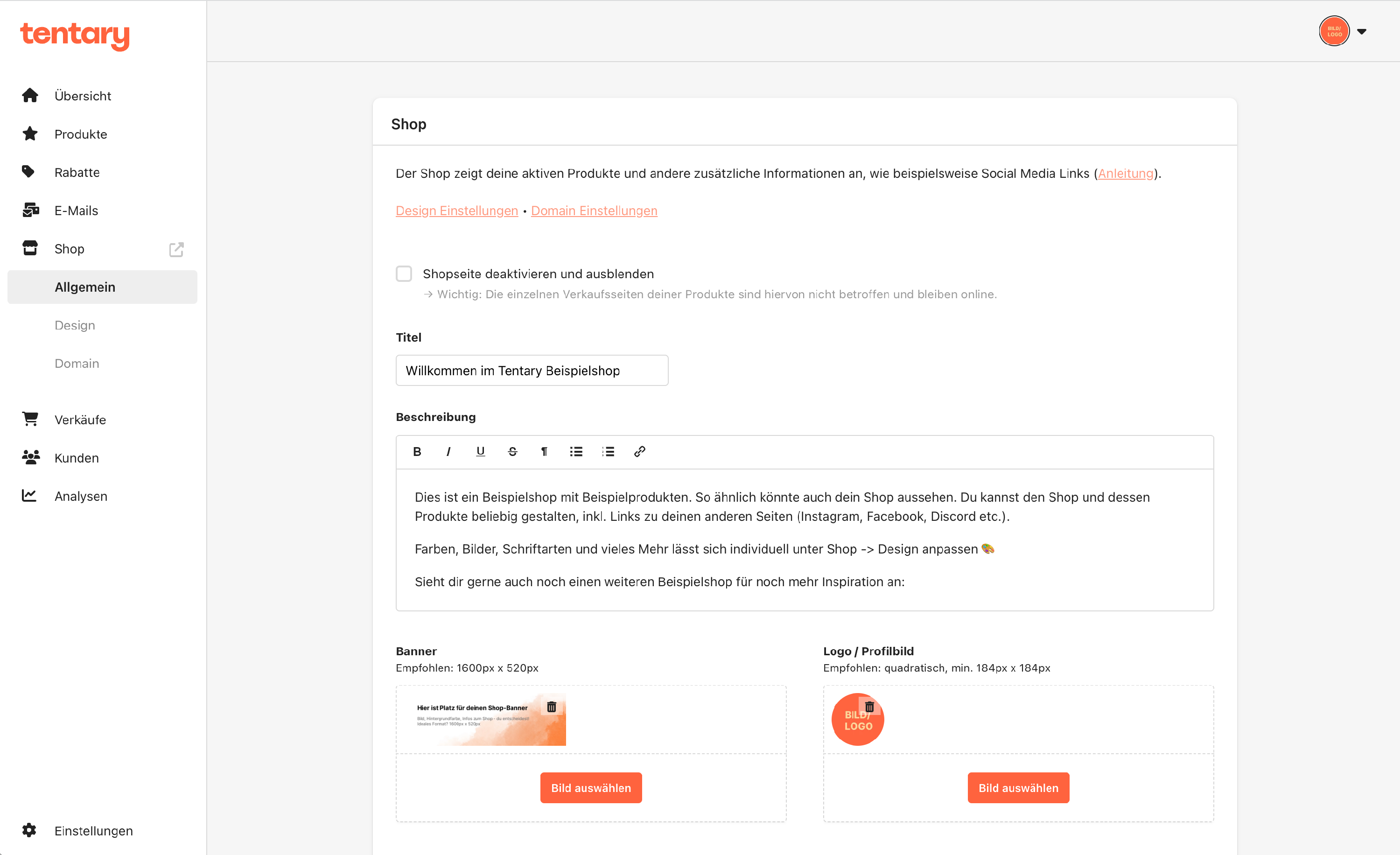Open shop in new tab icon

176,249
